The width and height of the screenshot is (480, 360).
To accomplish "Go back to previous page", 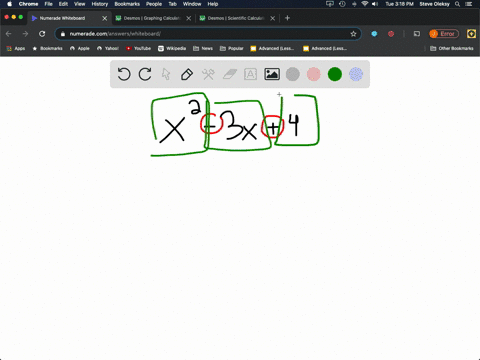I will (x=9, y=34).
